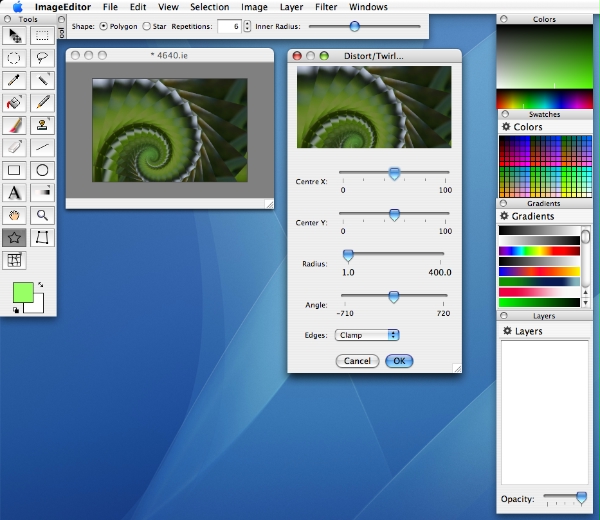Click the Angle slider handle
The height and width of the screenshot is (520, 600).
(393, 296)
